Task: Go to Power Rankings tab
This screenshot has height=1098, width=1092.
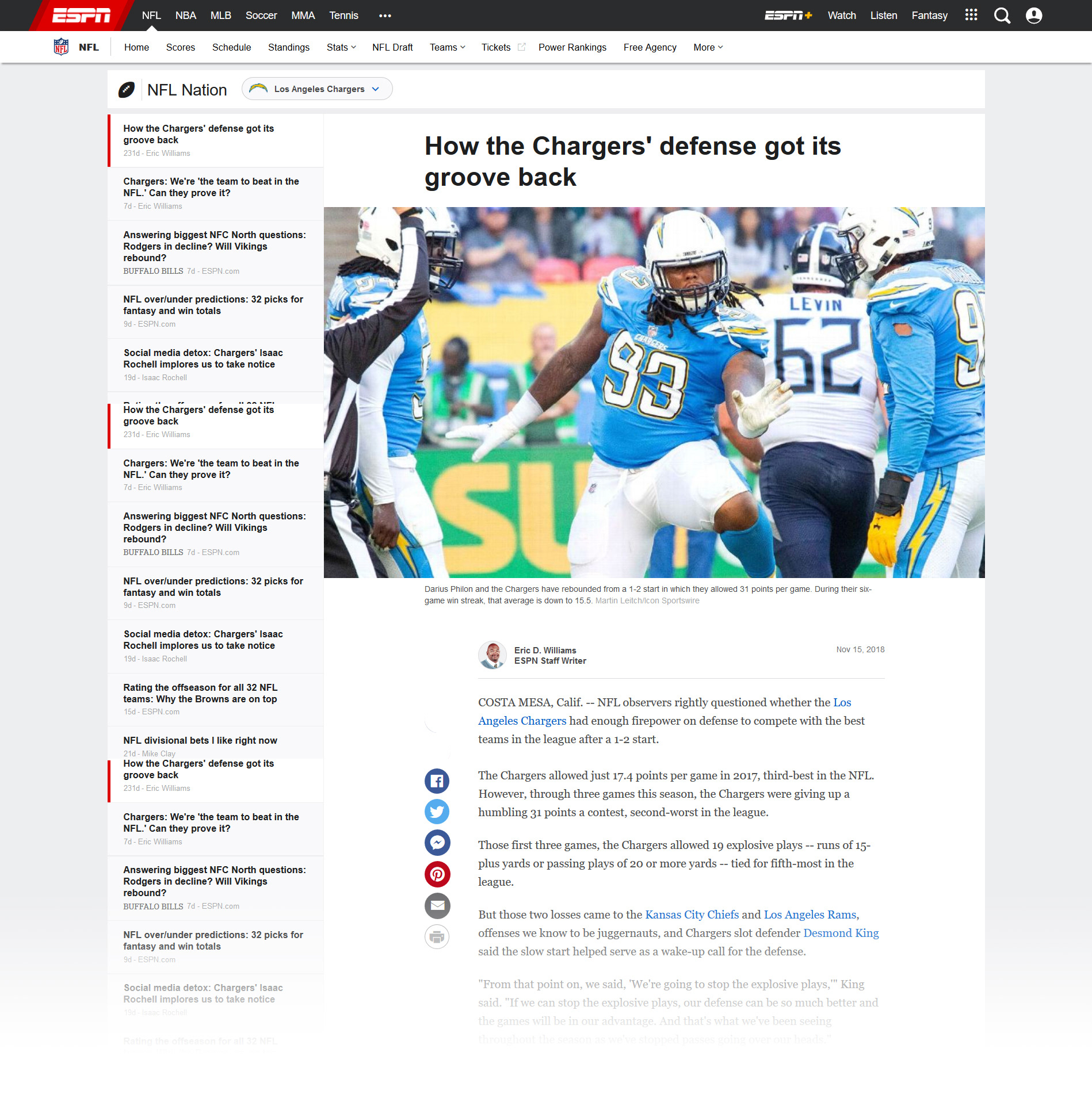Action: point(572,47)
